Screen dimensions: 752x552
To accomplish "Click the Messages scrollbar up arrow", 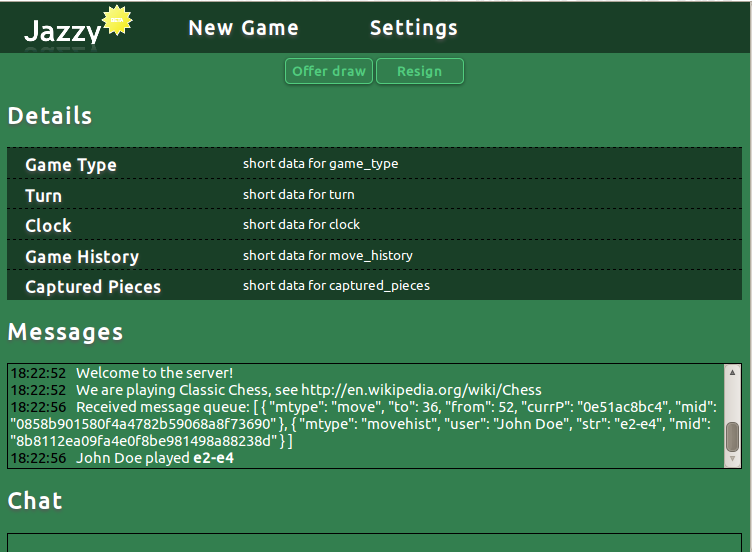I will (x=733, y=372).
